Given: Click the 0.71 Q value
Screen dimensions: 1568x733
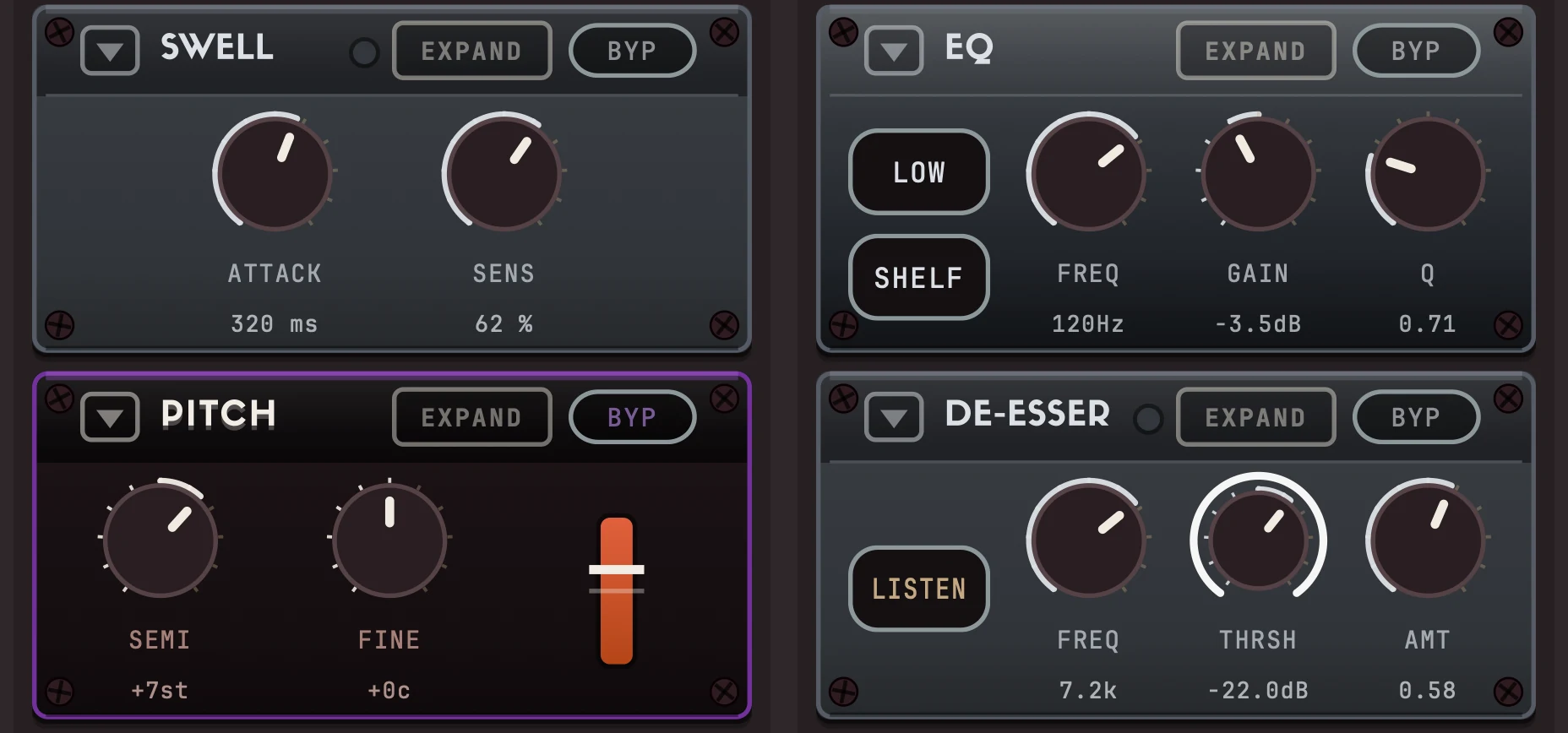Looking at the screenshot, I should tap(1428, 324).
